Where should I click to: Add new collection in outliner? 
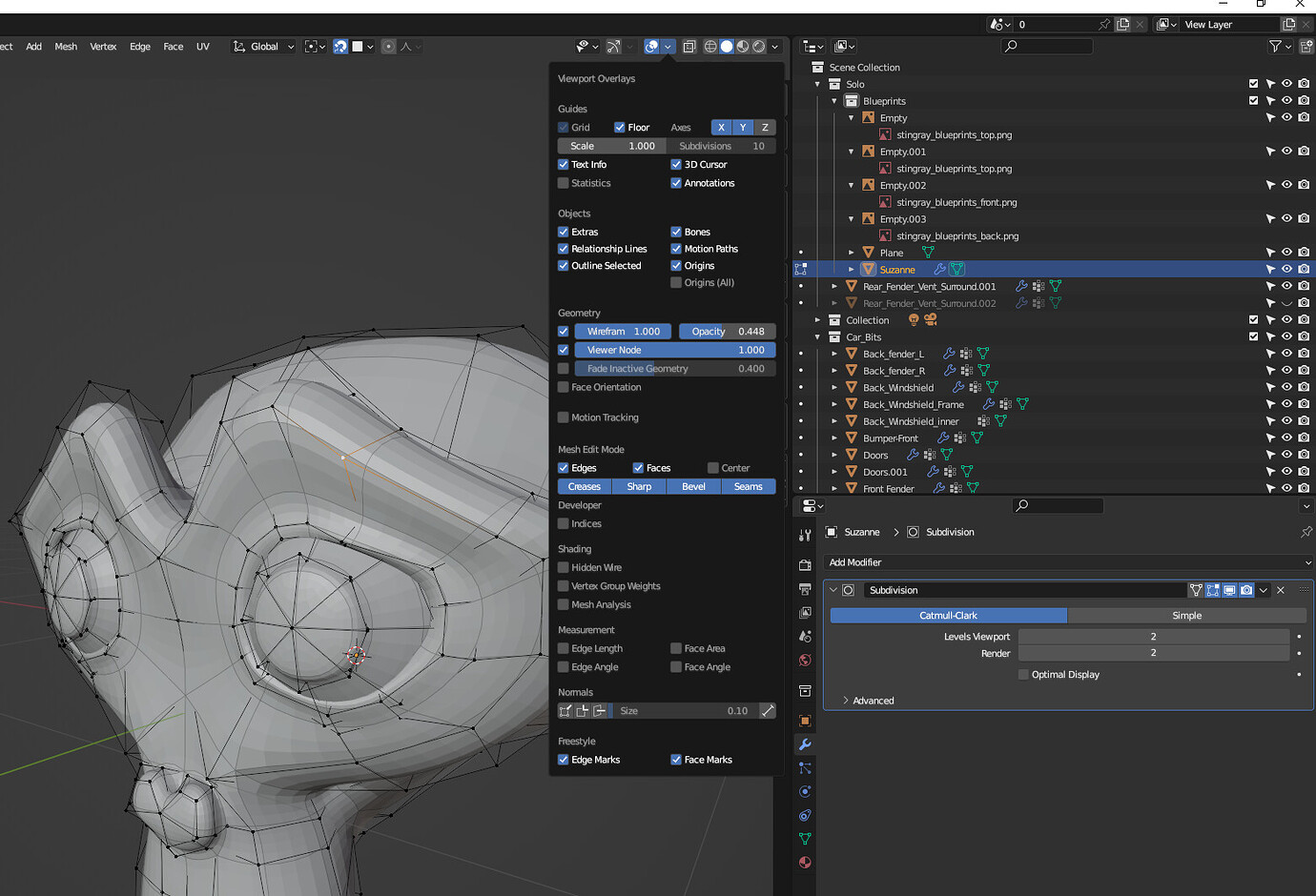pos(1306,46)
